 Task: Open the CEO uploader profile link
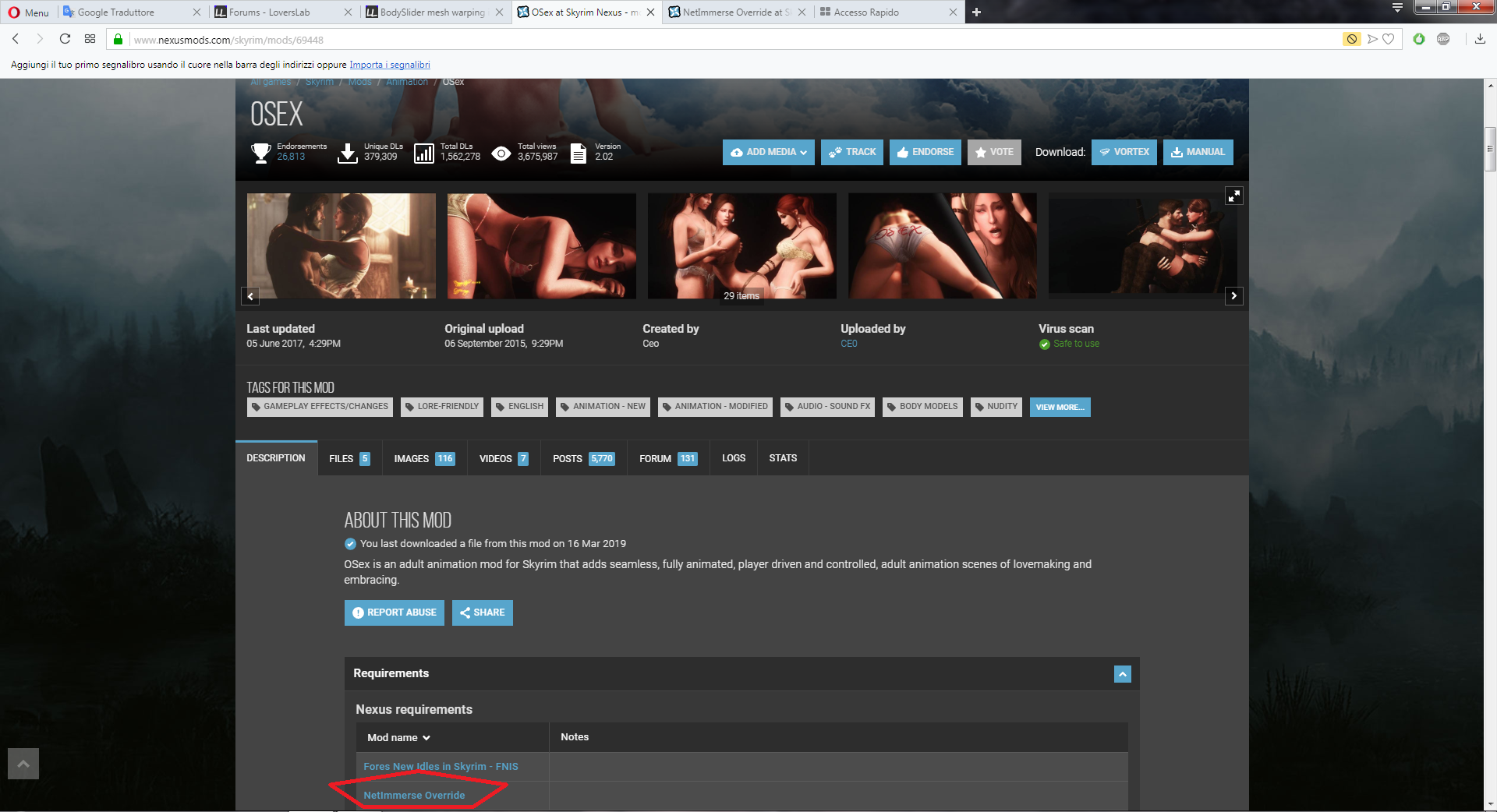click(848, 344)
